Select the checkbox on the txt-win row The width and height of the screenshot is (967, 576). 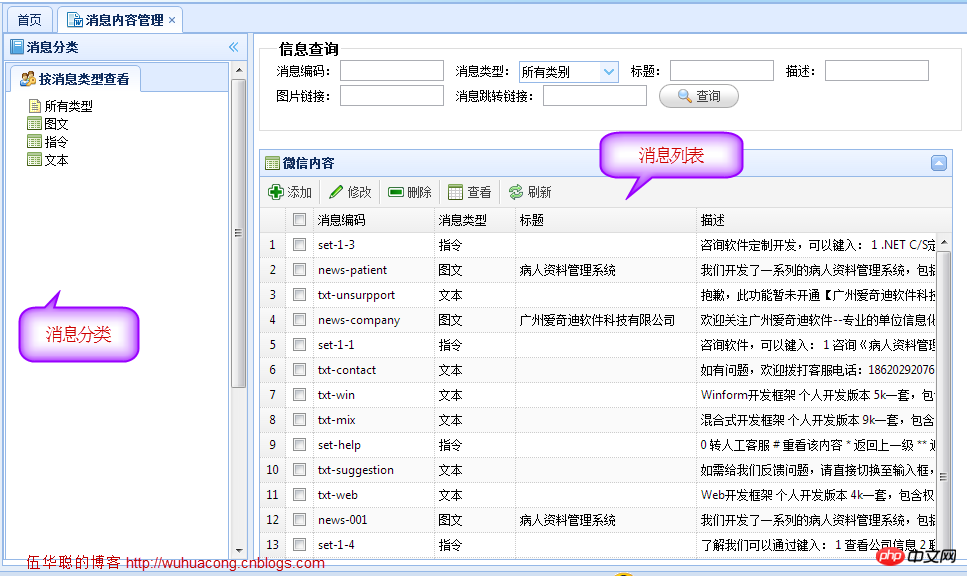click(x=298, y=394)
